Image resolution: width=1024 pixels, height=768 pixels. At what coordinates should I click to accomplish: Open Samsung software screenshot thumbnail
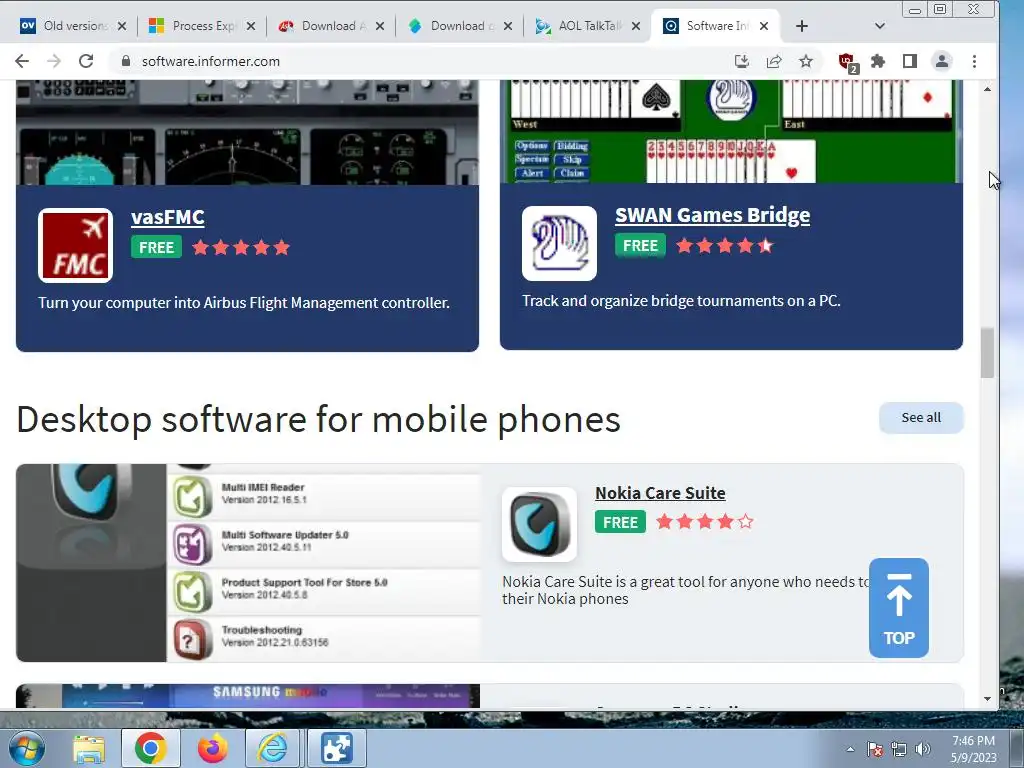pos(248,696)
